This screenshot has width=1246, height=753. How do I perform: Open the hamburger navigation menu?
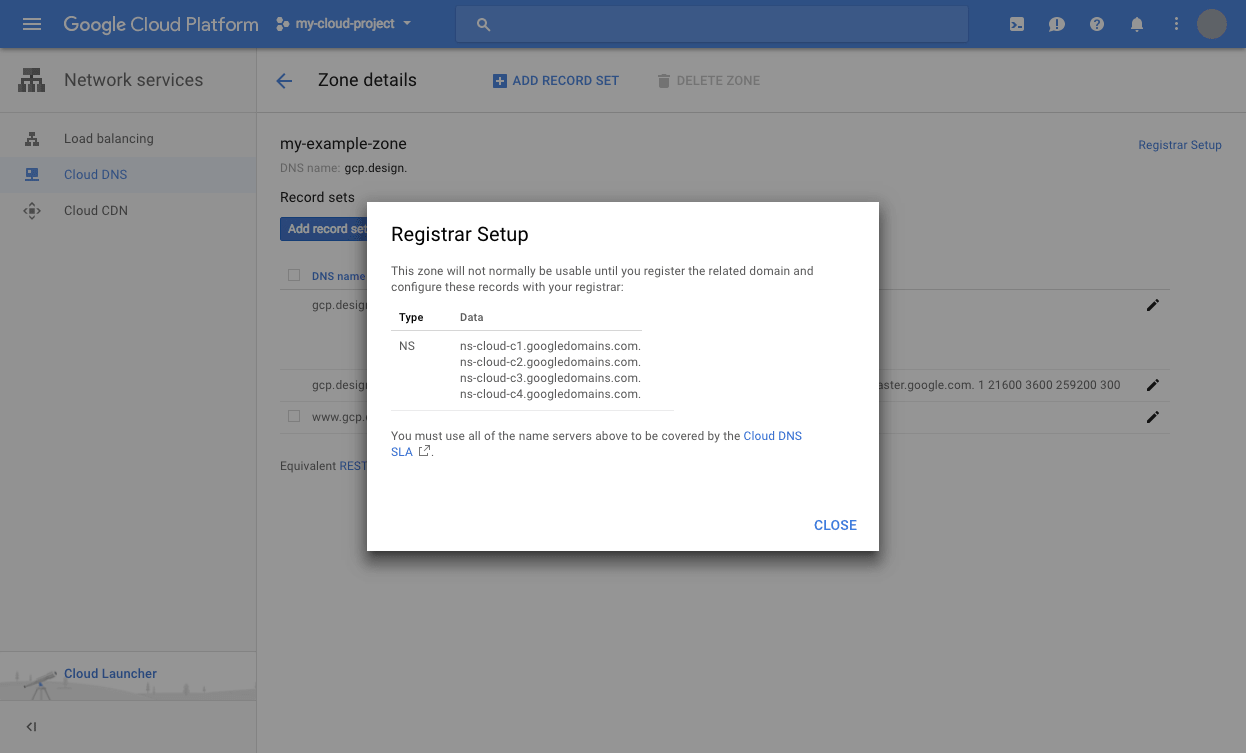pyautogui.click(x=32, y=24)
